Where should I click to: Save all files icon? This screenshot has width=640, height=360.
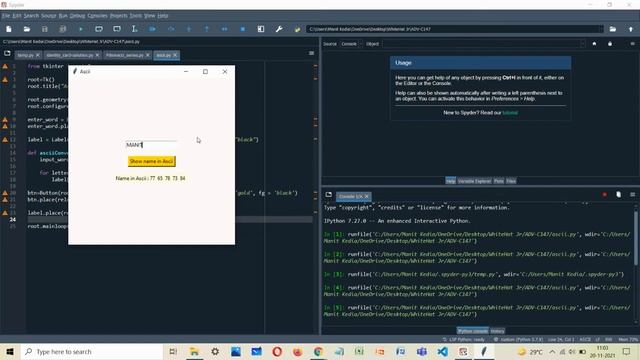62,29
